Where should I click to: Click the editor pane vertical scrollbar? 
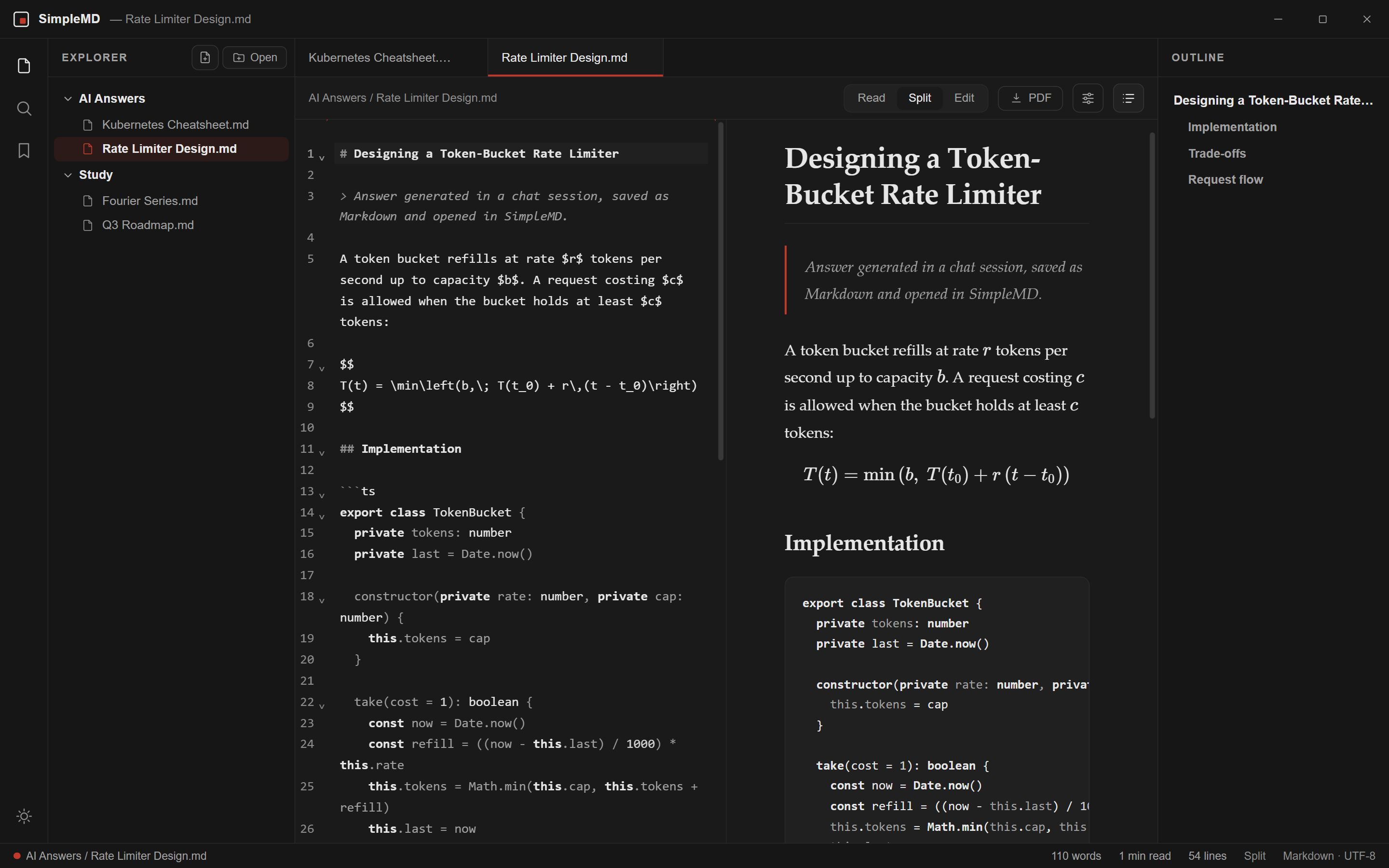coord(721,291)
